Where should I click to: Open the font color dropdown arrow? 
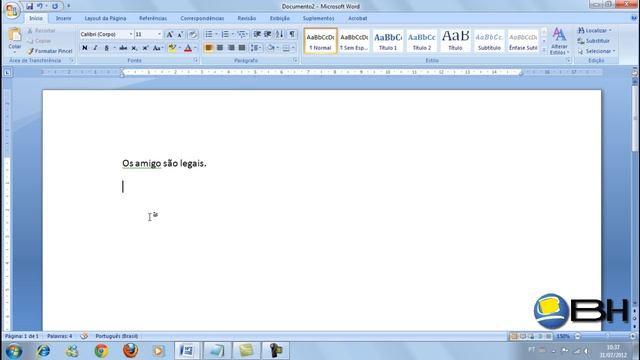[195, 48]
